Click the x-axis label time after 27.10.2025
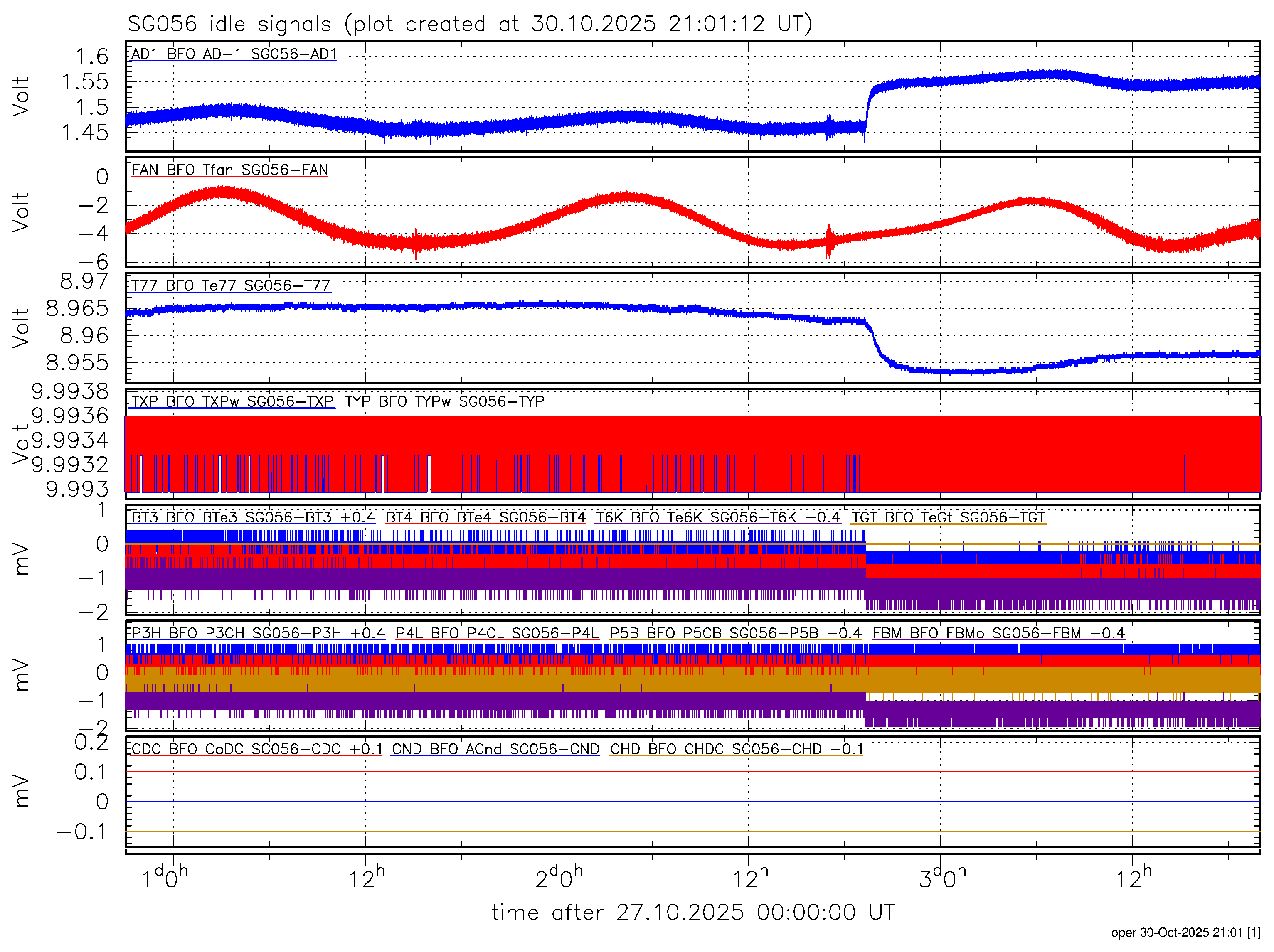 (x=693, y=913)
